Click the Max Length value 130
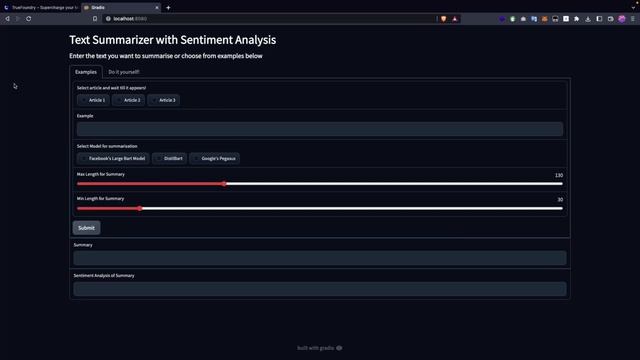The image size is (640, 360). [559, 175]
